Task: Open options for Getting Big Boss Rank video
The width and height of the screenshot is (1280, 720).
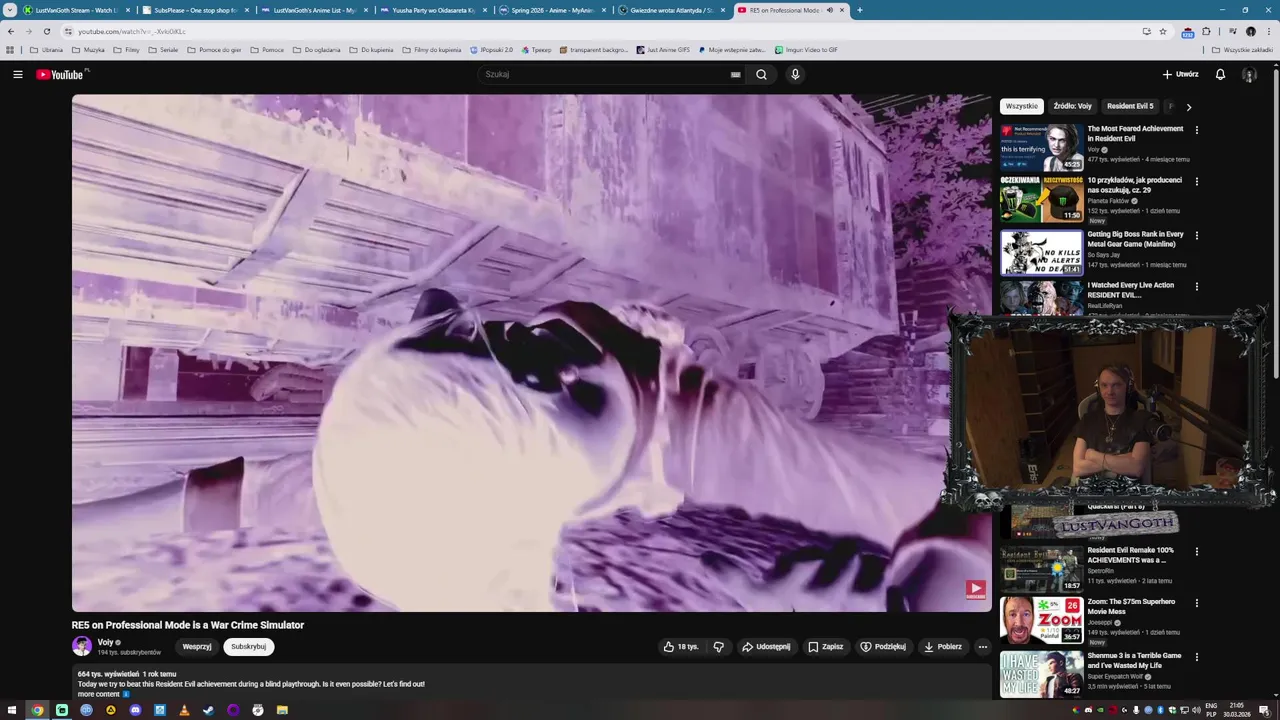Action: tap(1196, 236)
